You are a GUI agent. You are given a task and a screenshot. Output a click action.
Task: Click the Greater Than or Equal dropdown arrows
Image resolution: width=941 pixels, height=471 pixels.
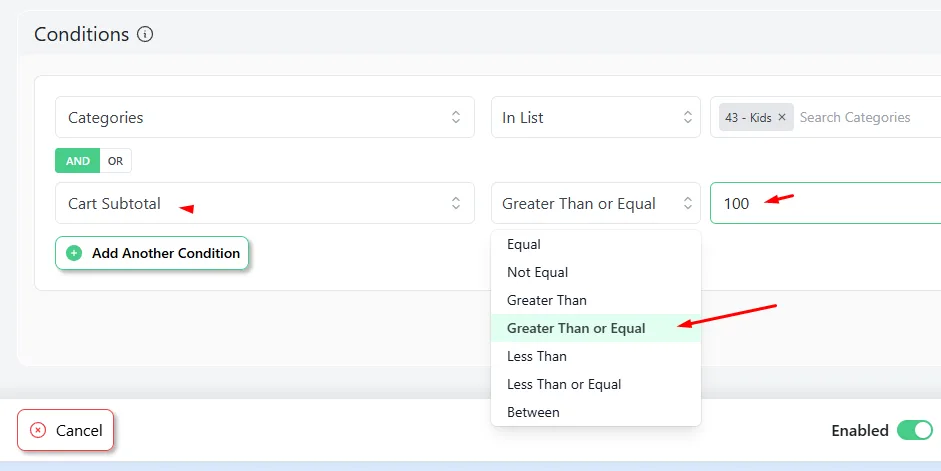(x=688, y=203)
